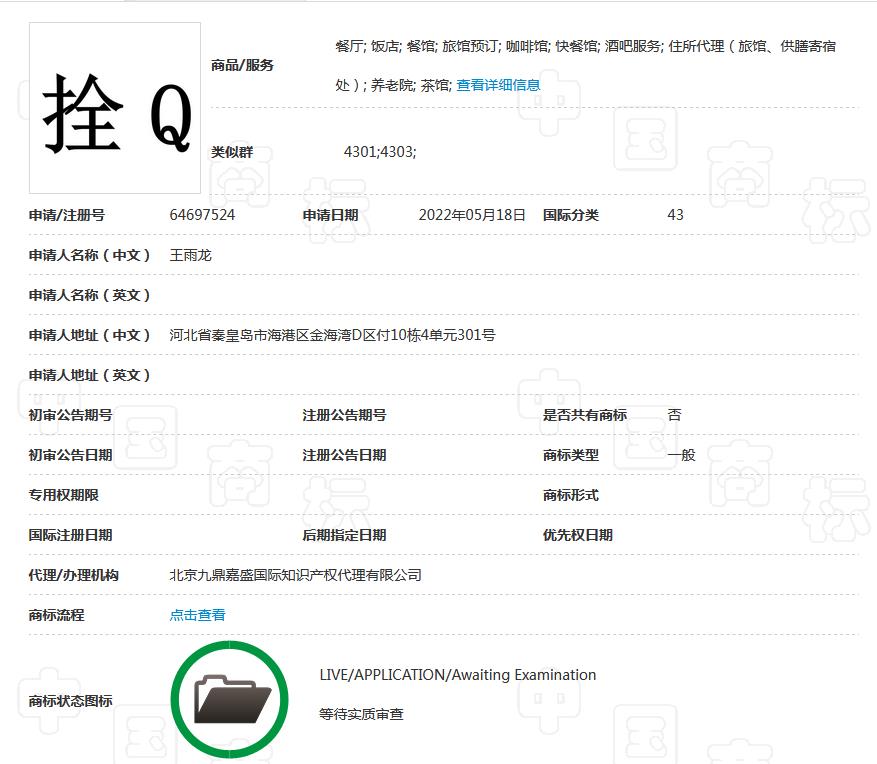The width and height of the screenshot is (877, 764).
Task: Click the 商品/服务 label
Action: point(242,66)
